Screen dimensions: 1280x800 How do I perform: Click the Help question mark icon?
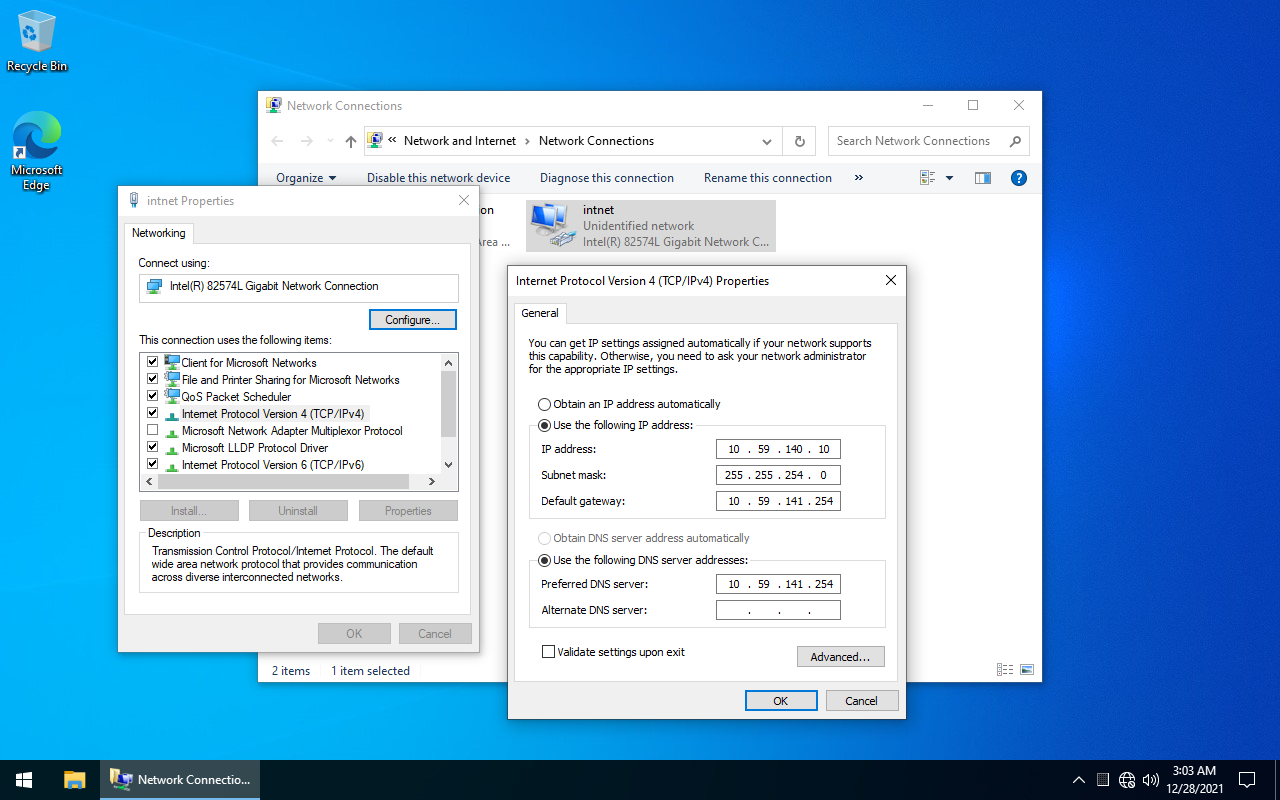(x=1019, y=178)
